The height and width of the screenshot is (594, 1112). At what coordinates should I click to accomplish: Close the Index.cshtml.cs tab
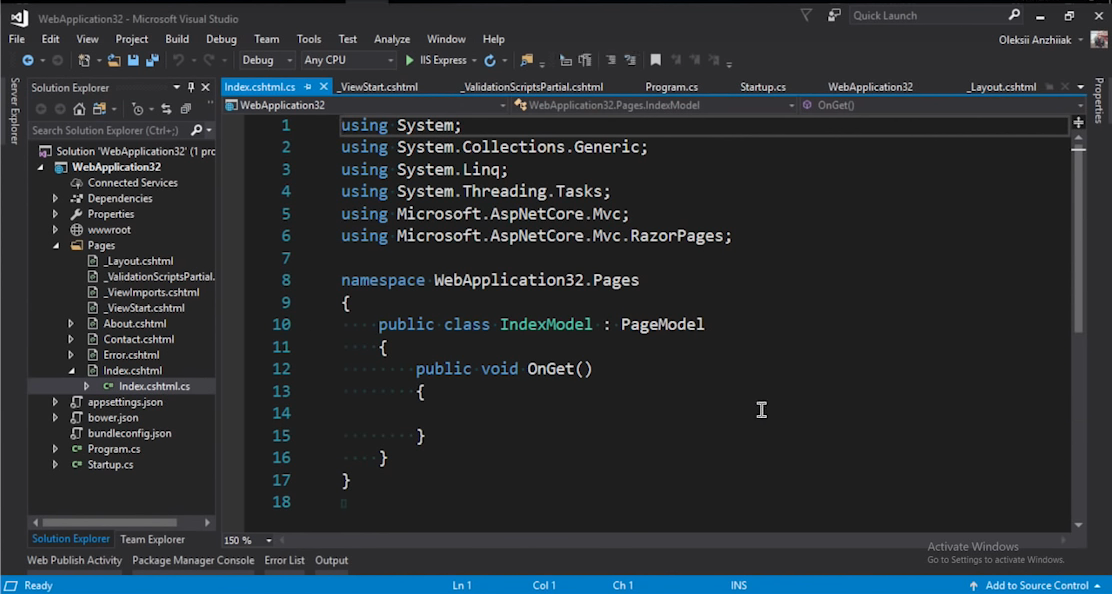click(x=323, y=86)
